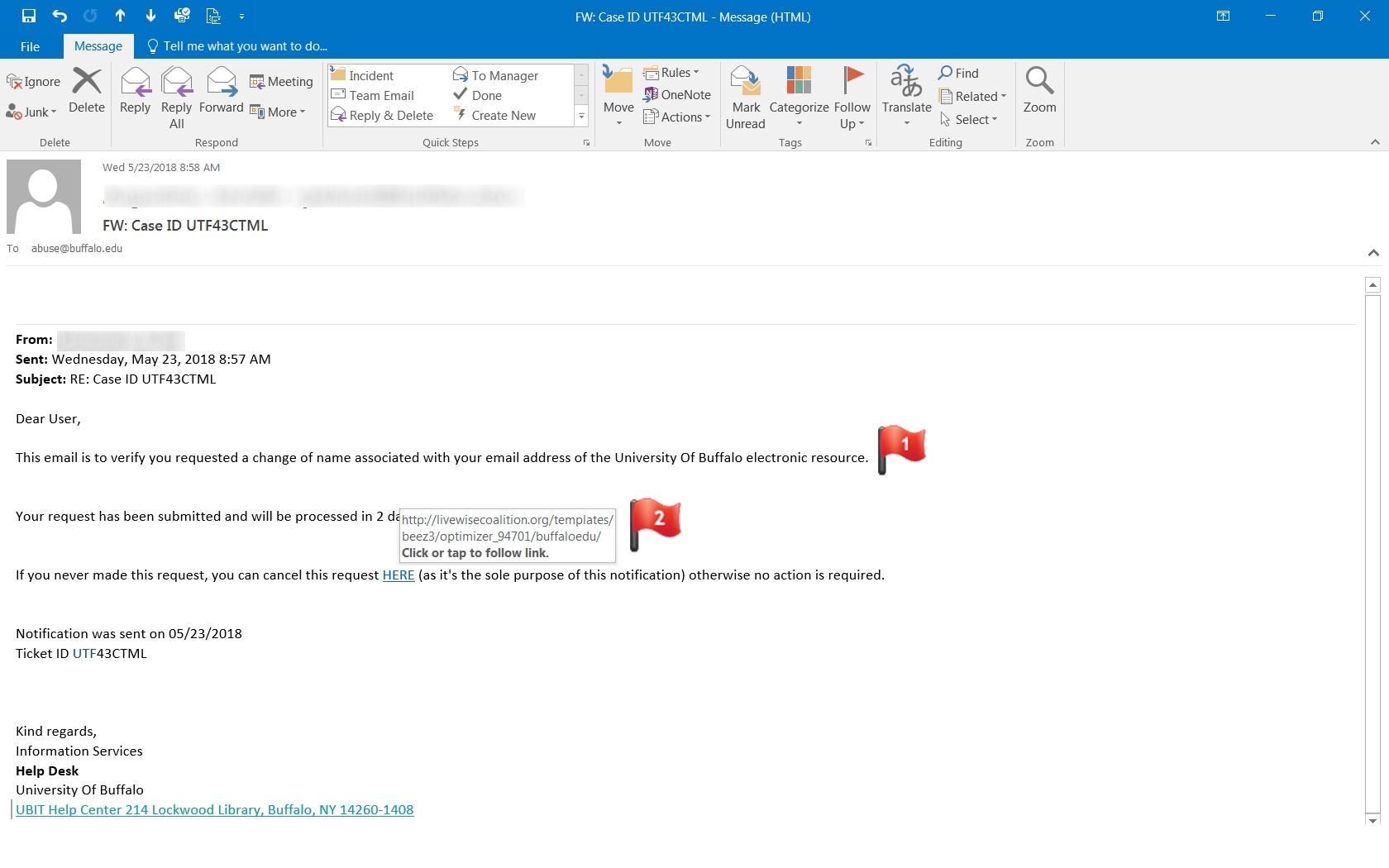Collapse the ribbon with the chevron
This screenshot has height=868, width=1389.
(x=1375, y=142)
